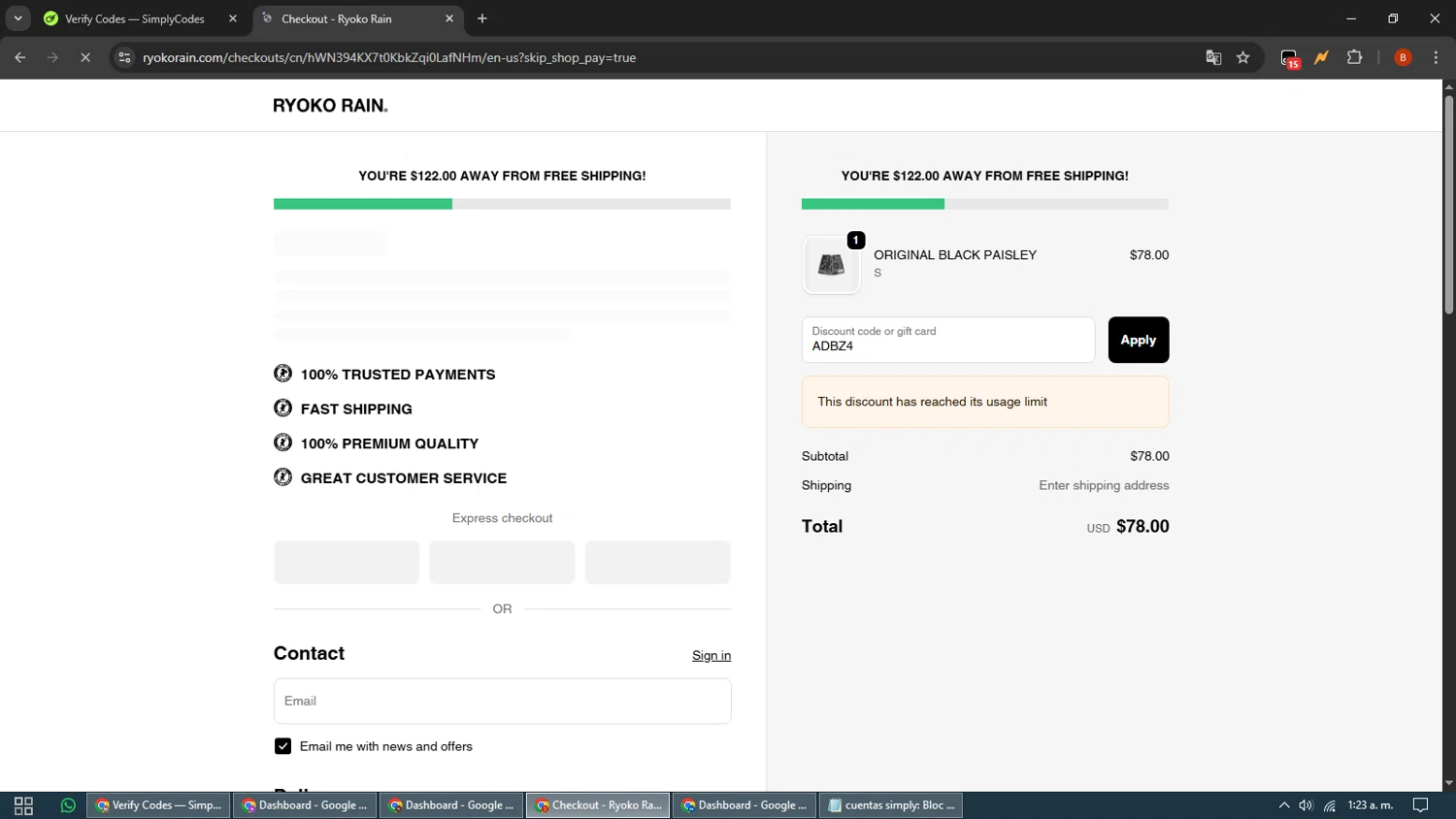Viewport: 1456px width, 819px height.
Task: Switch to Verify Codes taskbar window
Action: (x=159, y=805)
